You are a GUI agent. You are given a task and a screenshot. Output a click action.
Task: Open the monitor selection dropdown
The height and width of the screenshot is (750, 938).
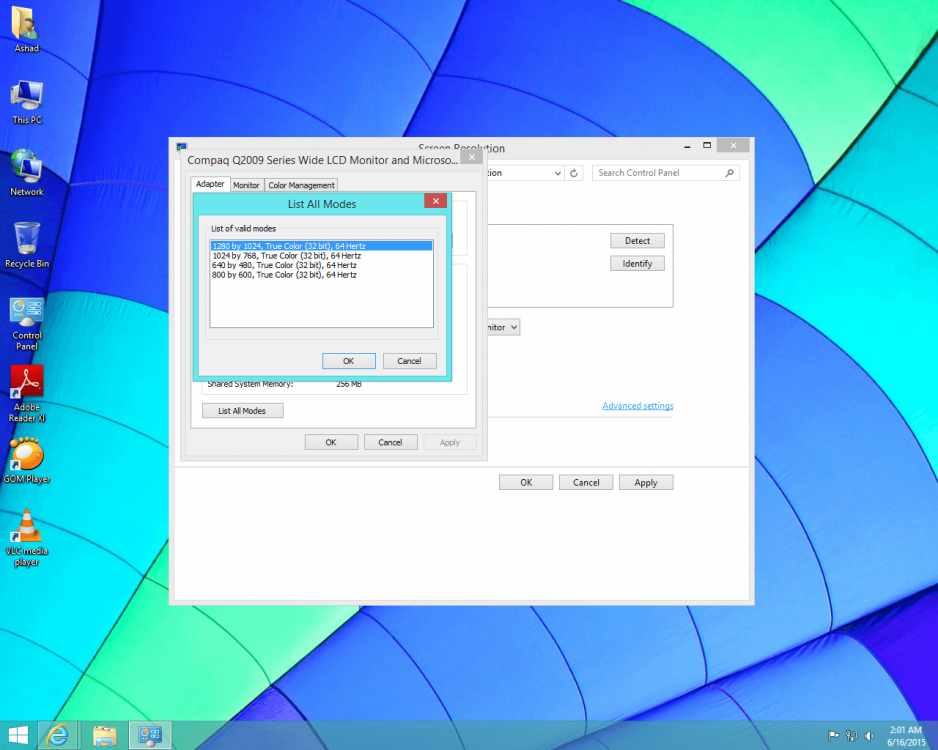504,327
